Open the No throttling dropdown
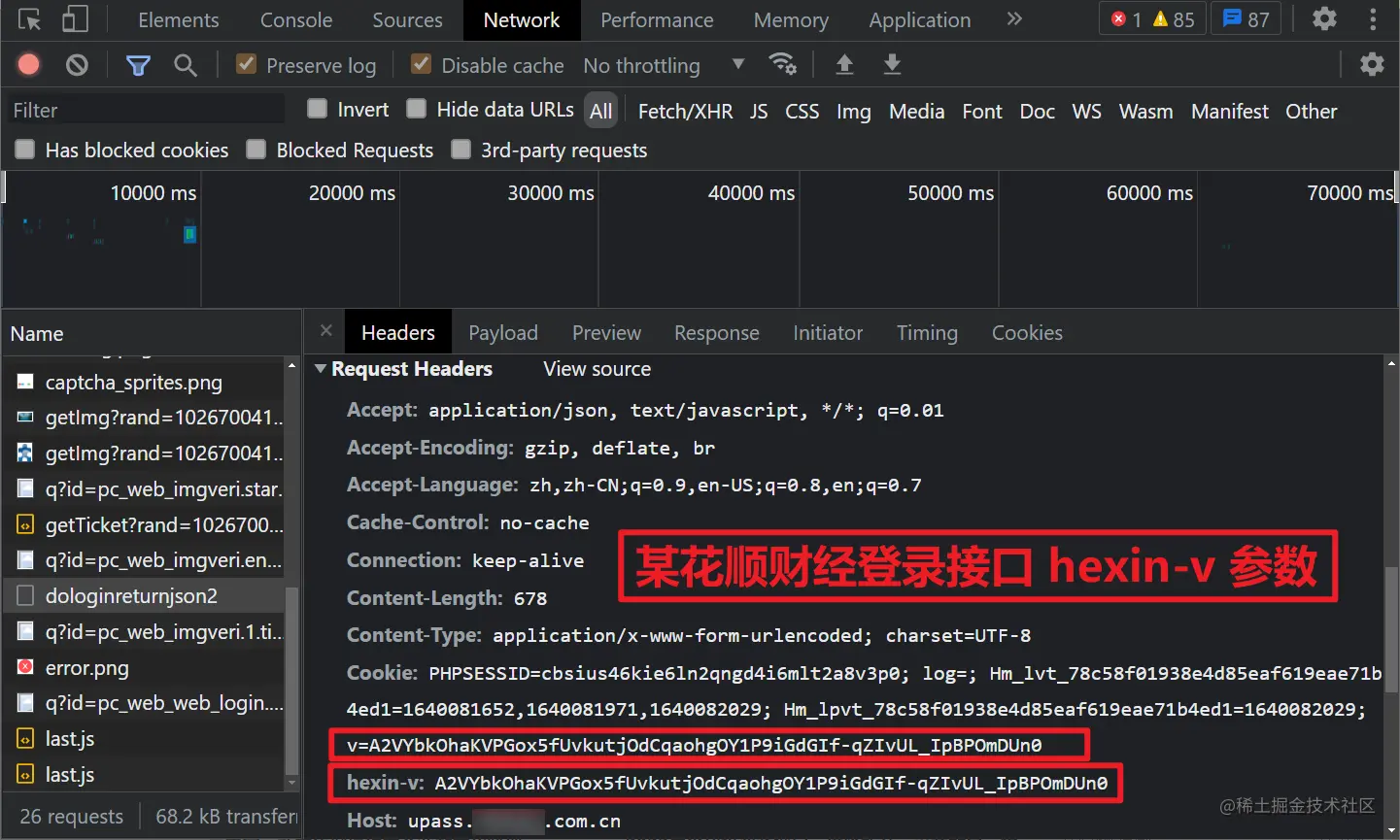The image size is (1400, 840). click(664, 65)
